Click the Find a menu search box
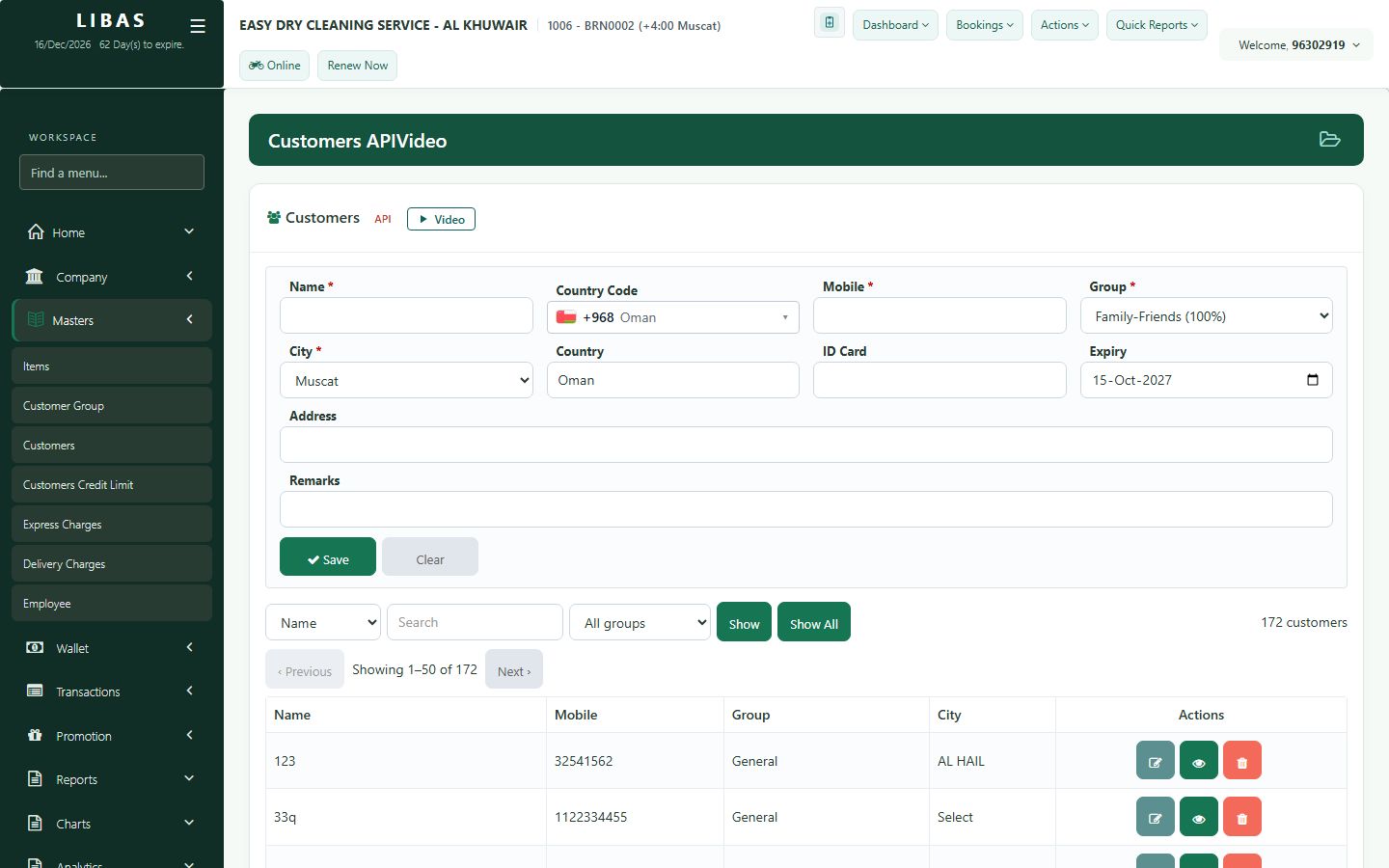The image size is (1389, 868). click(x=112, y=173)
